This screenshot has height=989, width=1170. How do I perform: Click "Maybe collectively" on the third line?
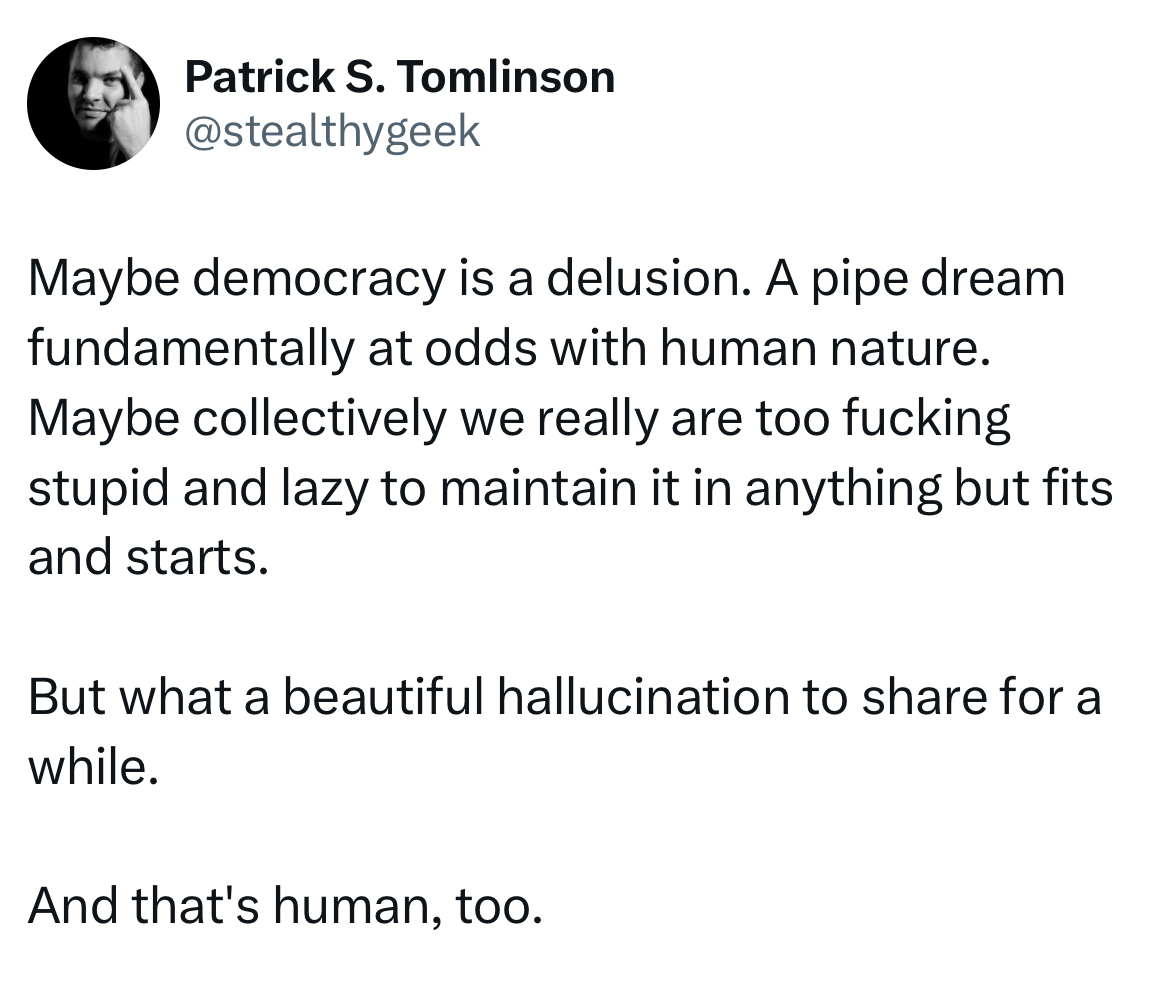(x=237, y=419)
